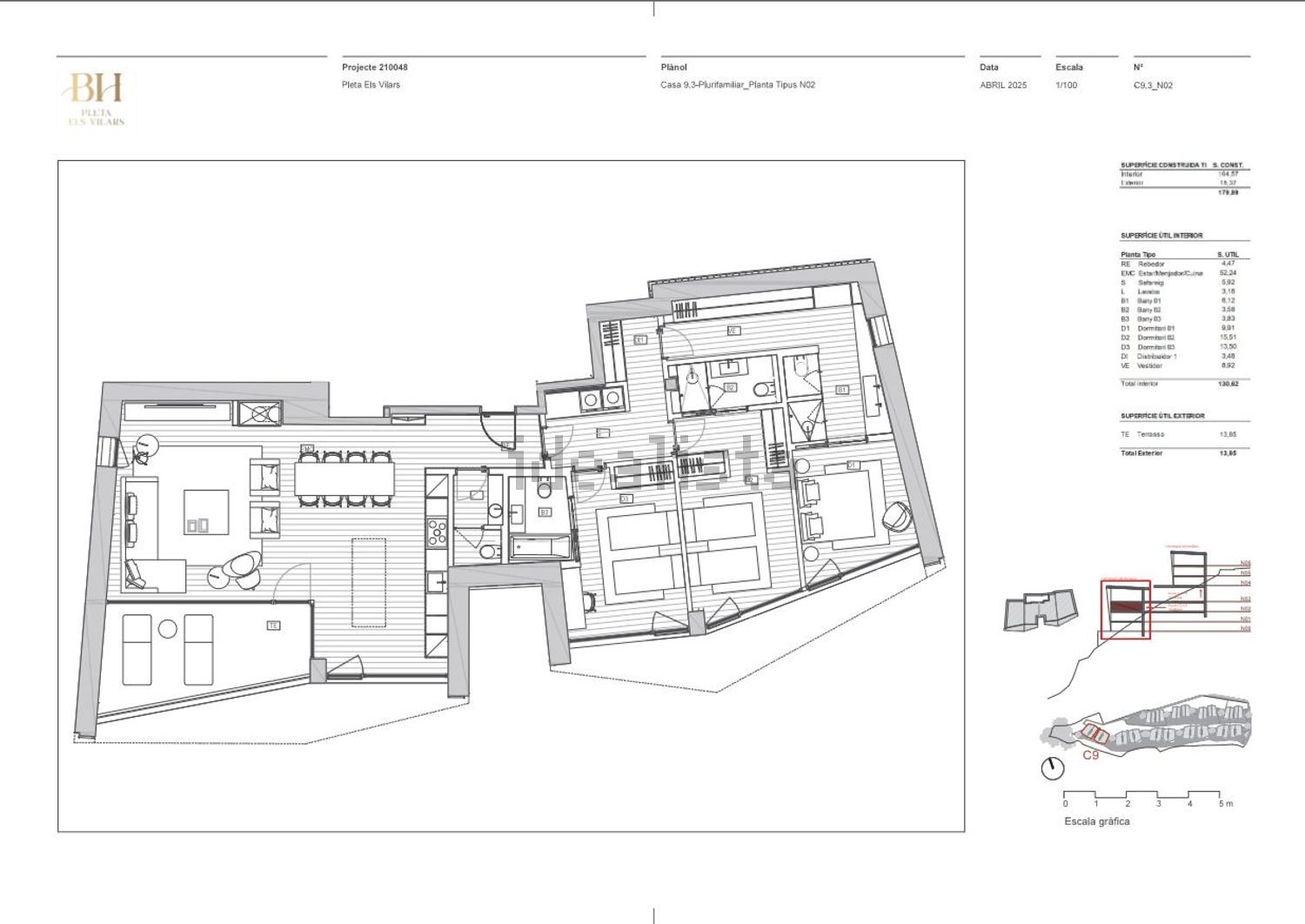Viewport: 1305px width, 924px height.
Task: Select the 'C9.3_N02' drawing number
Action: click(x=1153, y=85)
